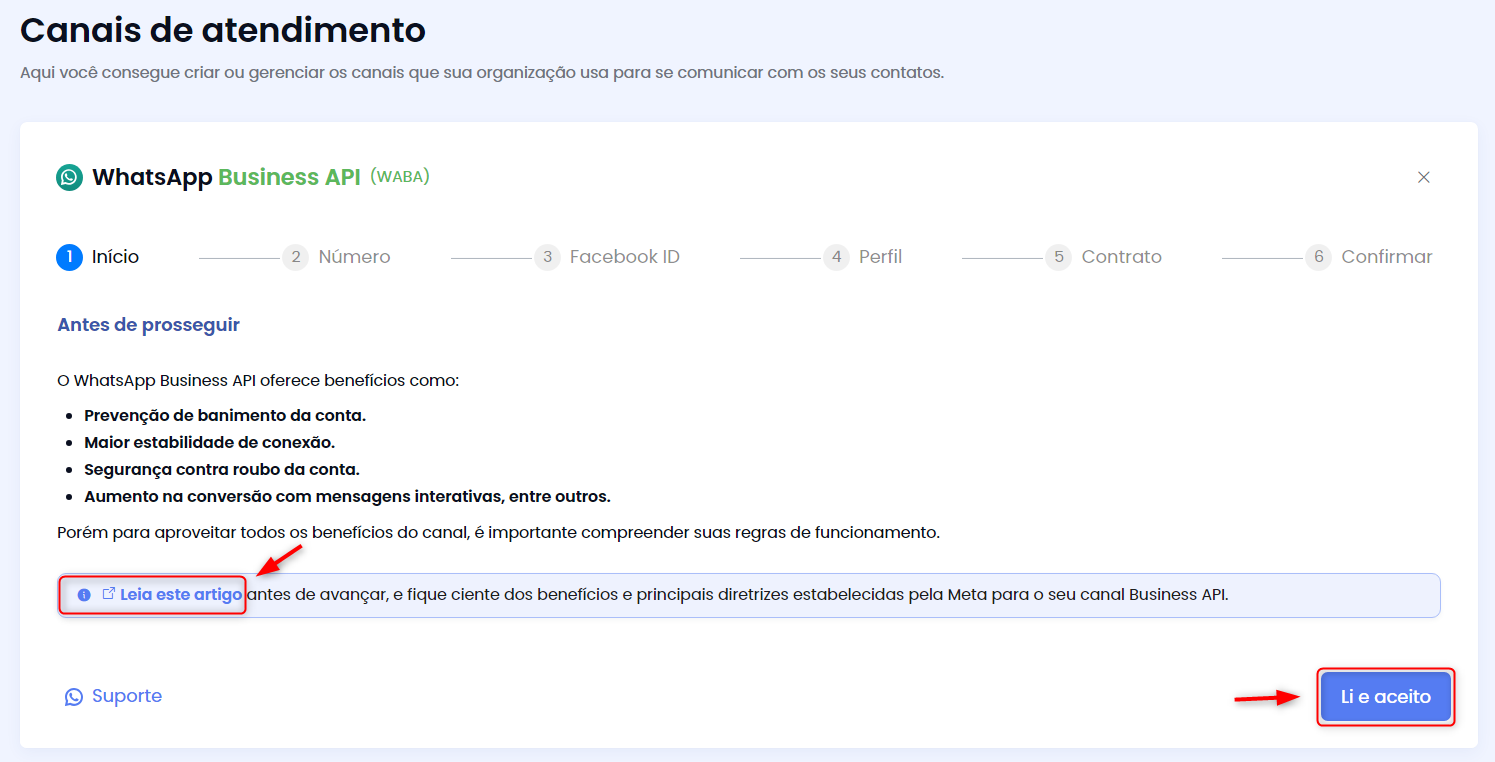Jump to the Perfil step

880,257
